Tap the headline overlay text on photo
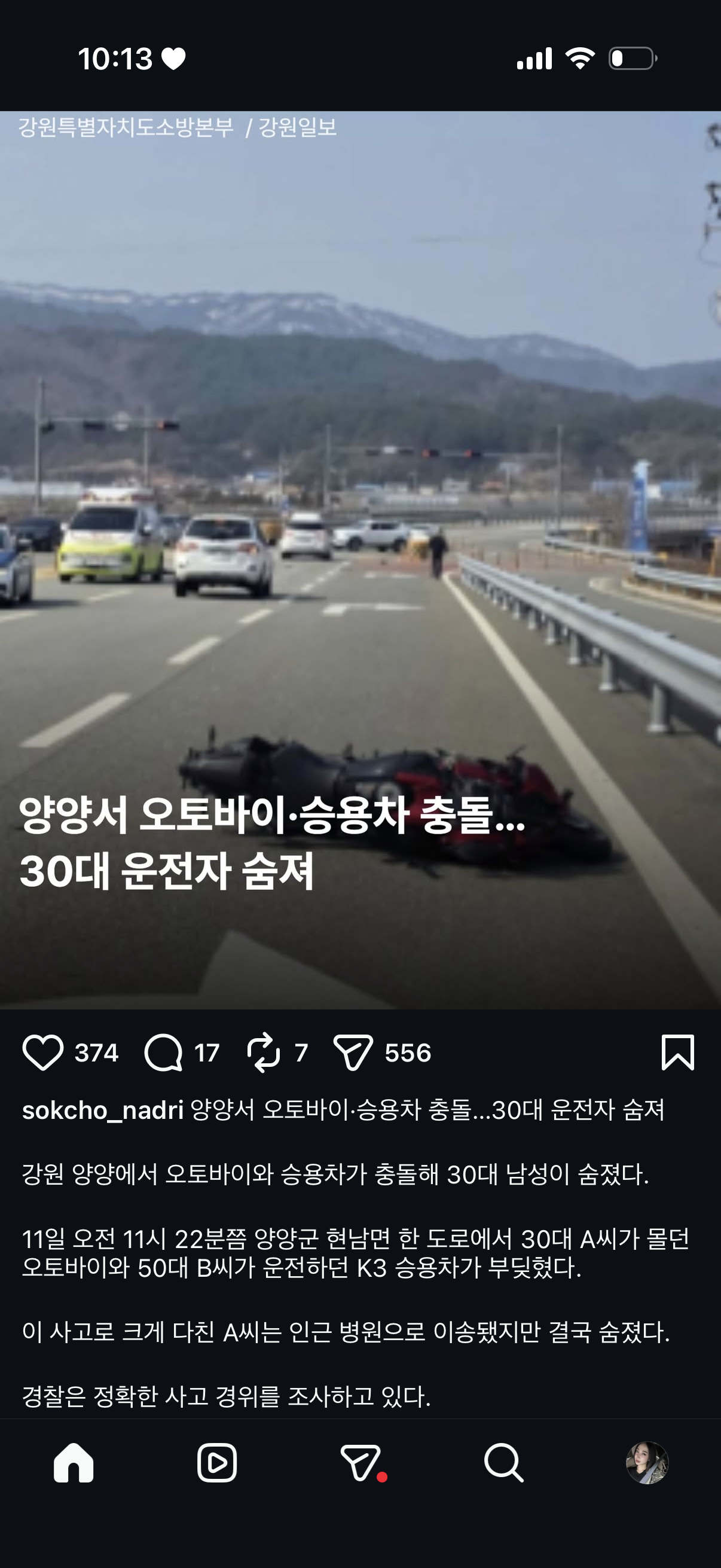This screenshot has height=1568, width=721. tap(271, 843)
